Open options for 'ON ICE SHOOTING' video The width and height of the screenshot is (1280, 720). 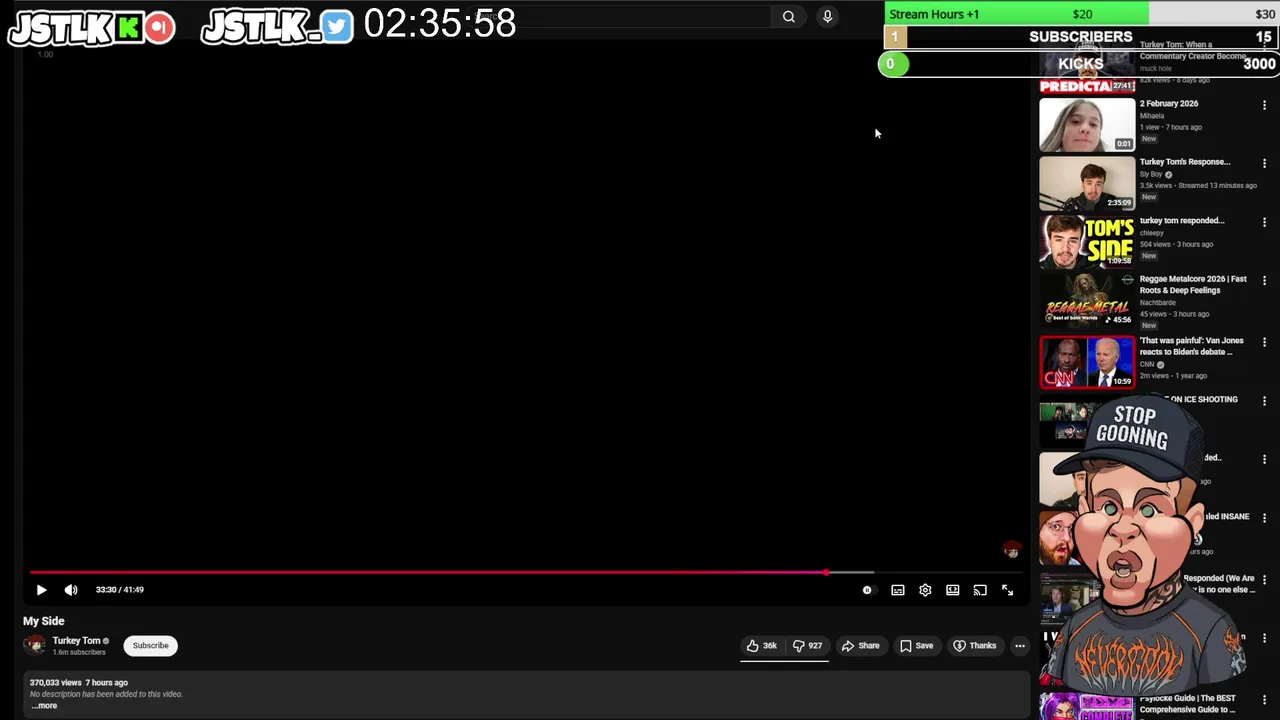tap(1264, 401)
